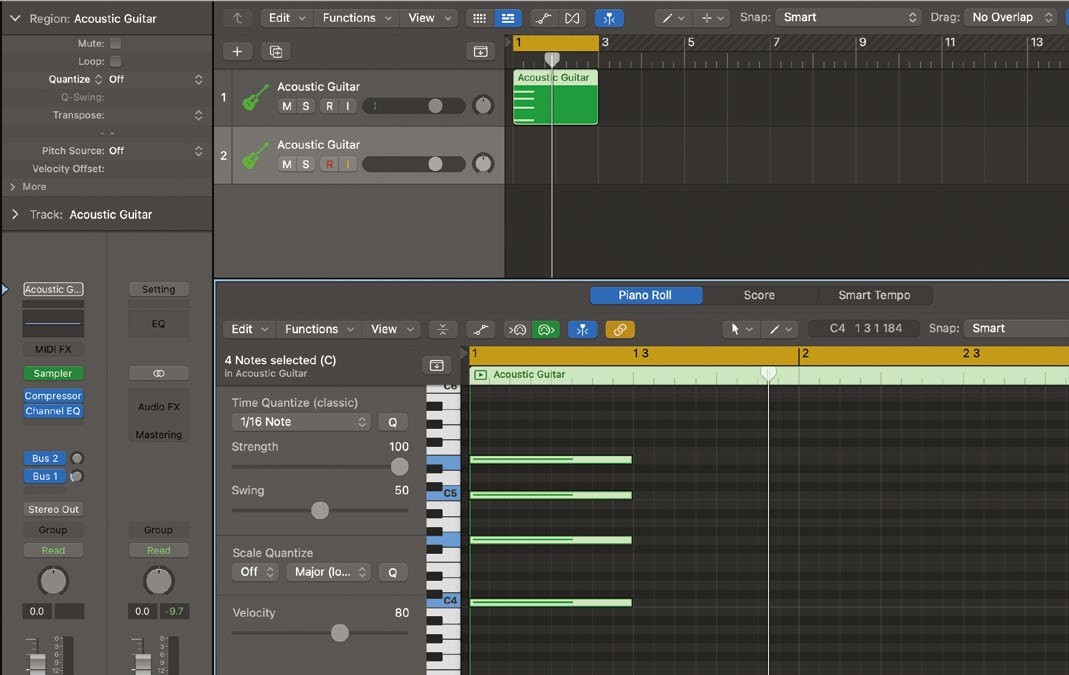1069x675 pixels.
Task: Click the green guitar icon on track 1
Action: 256,97
